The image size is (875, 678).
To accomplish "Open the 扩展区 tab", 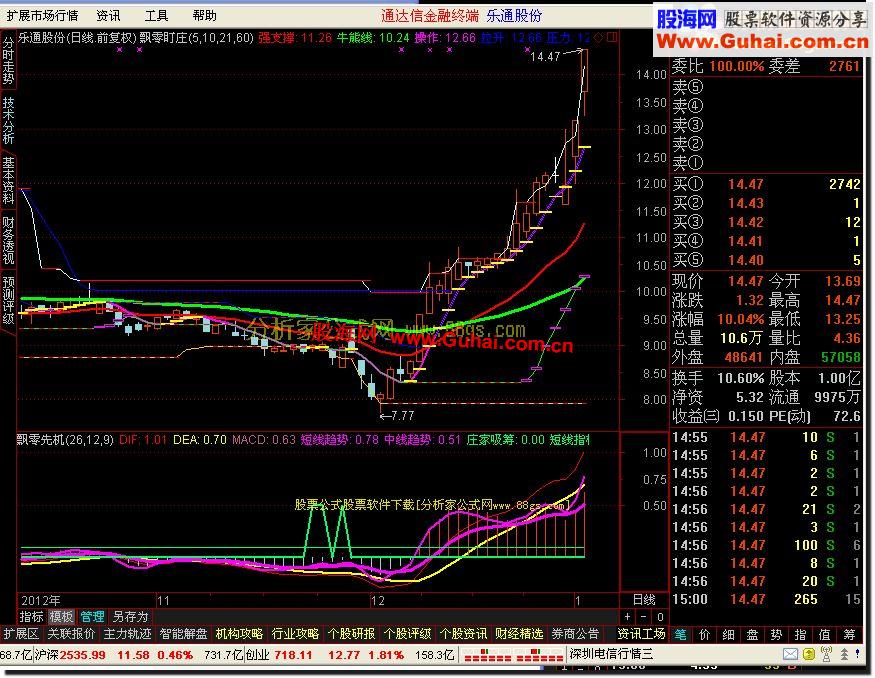I will click(x=21, y=634).
